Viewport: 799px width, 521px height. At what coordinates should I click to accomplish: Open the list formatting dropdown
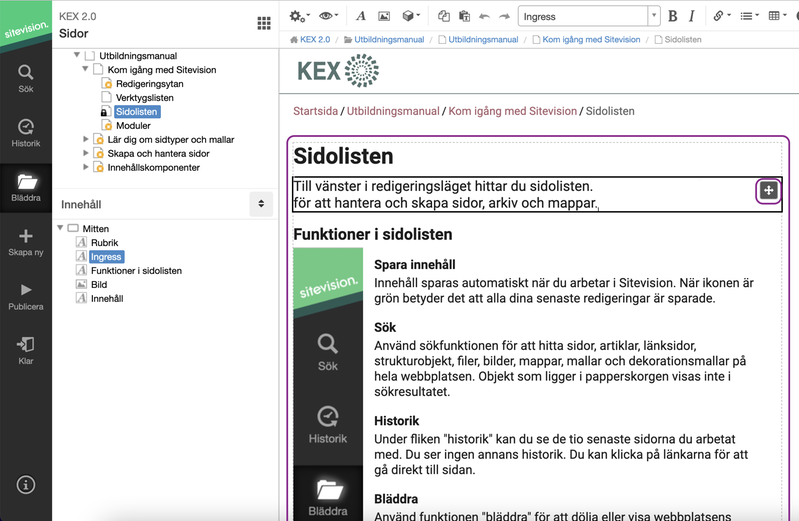pos(749,16)
